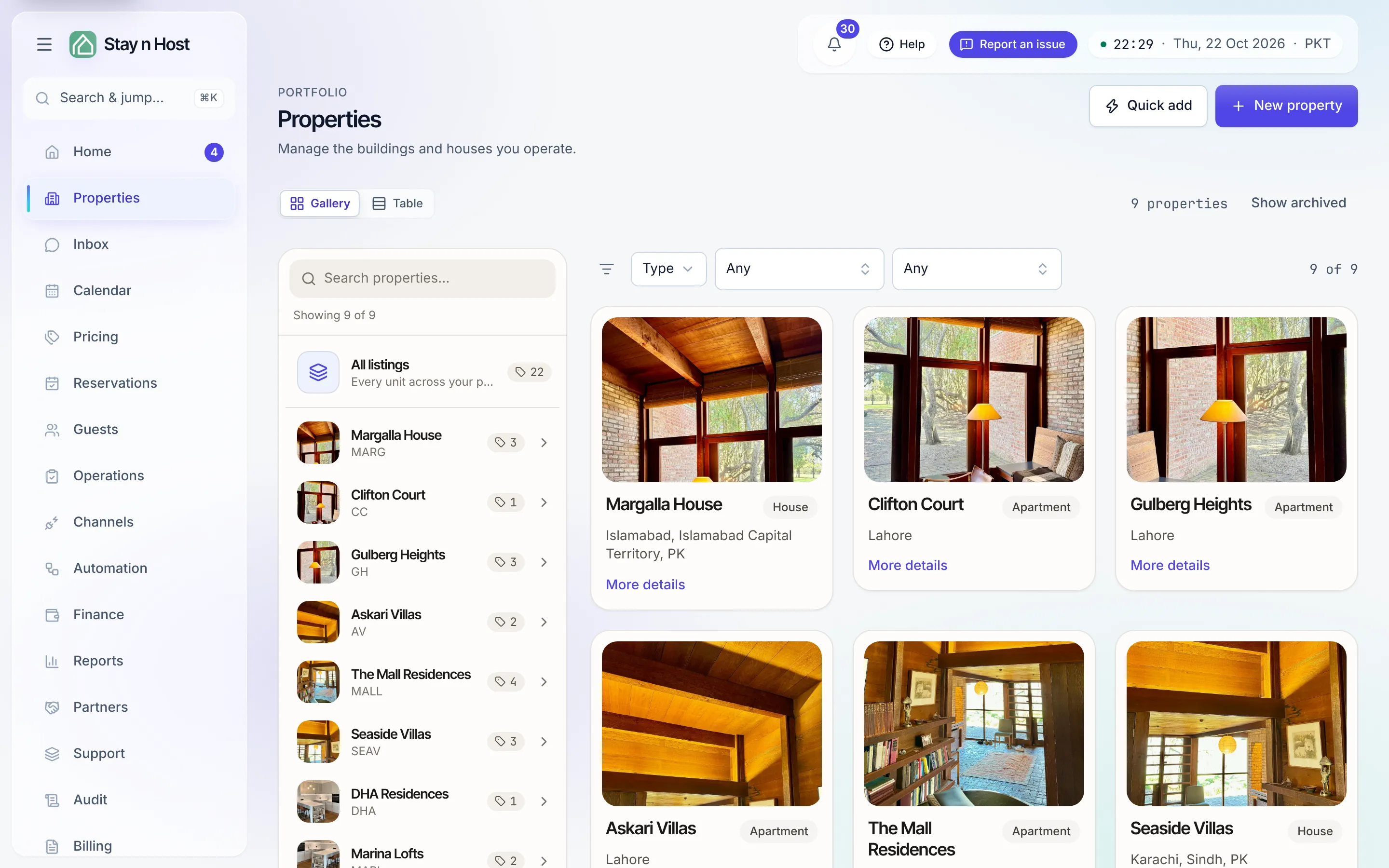
Task: Switch to Table view tab
Action: tap(397, 203)
